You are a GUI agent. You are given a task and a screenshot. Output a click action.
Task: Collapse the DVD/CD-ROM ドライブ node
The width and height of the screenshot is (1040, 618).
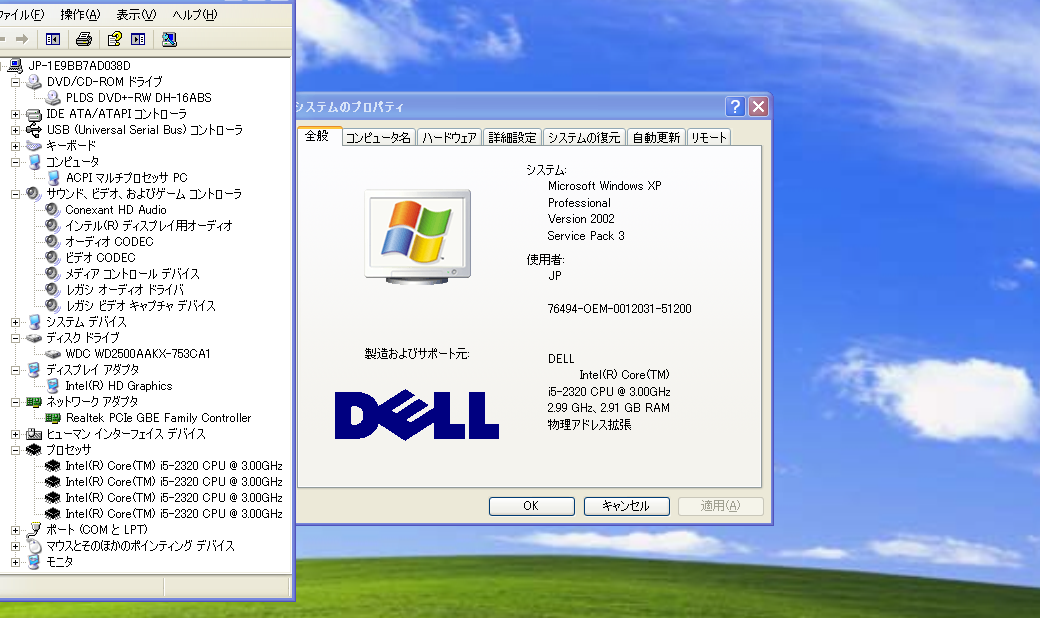tap(15, 82)
